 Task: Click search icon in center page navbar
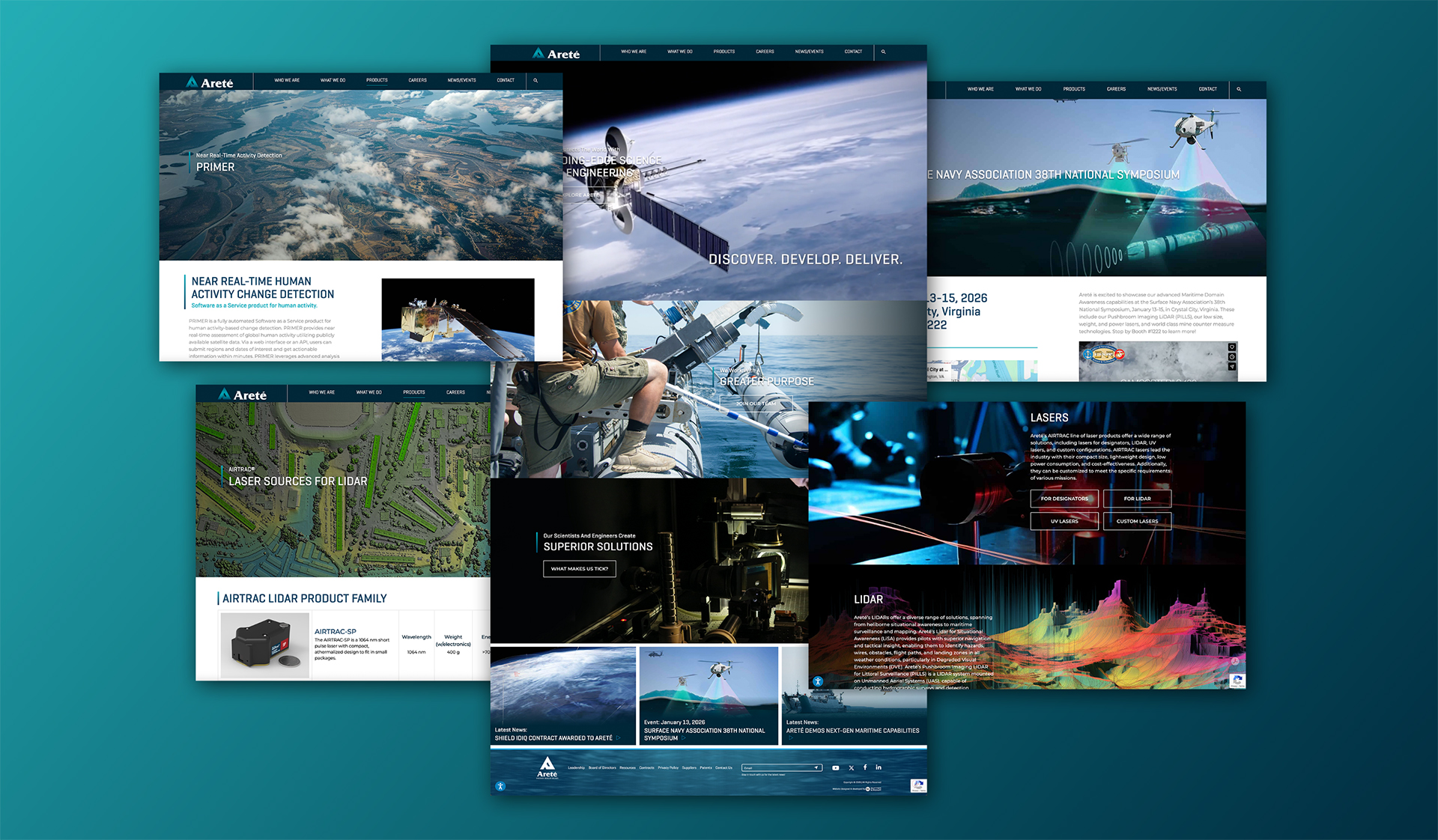(x=884, y=52)
